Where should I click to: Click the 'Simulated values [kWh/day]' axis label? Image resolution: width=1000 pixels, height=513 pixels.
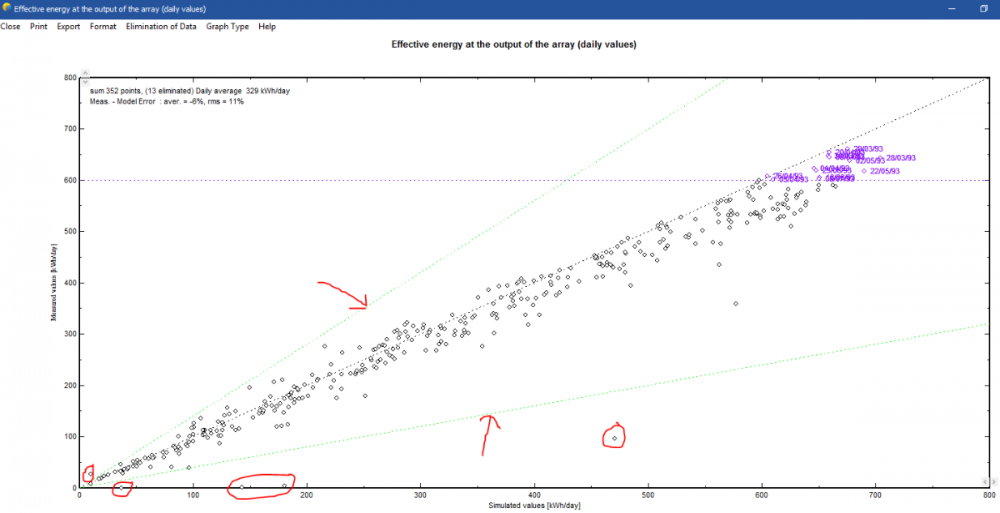pyautogui.click(x=534, y=505)
